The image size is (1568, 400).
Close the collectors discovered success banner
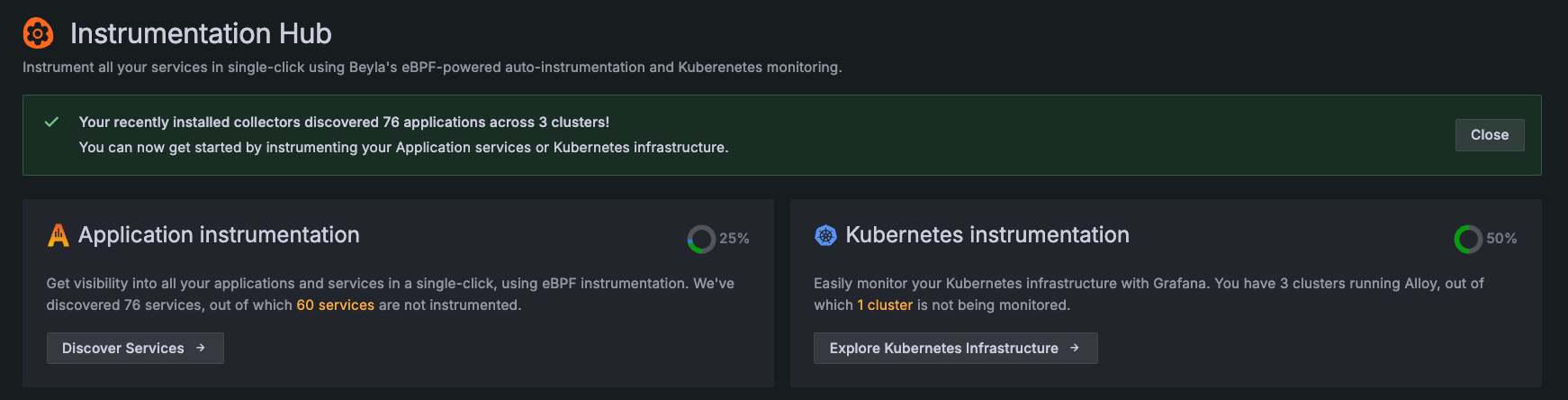pos(1489,135)
